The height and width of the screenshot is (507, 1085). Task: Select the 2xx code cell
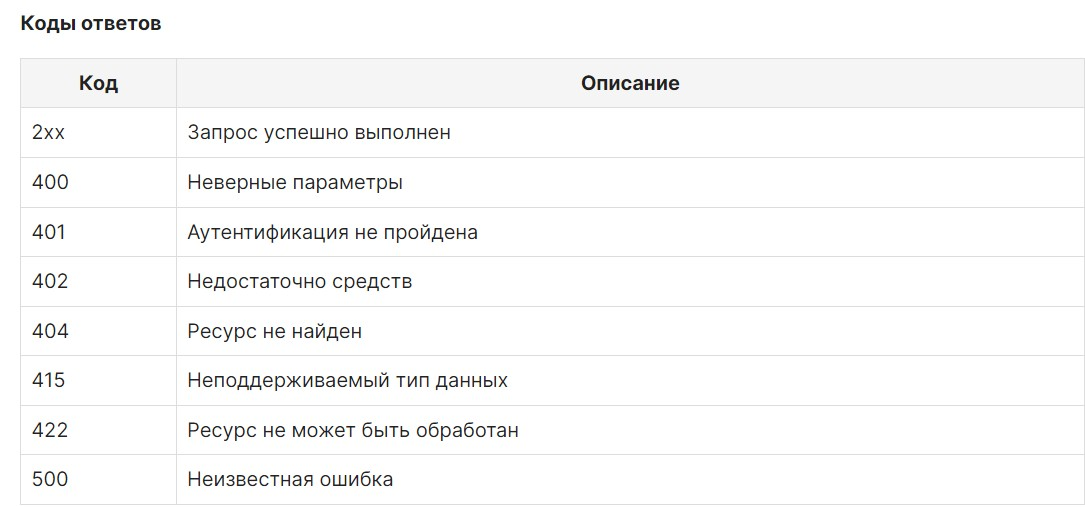pos(98,133)
